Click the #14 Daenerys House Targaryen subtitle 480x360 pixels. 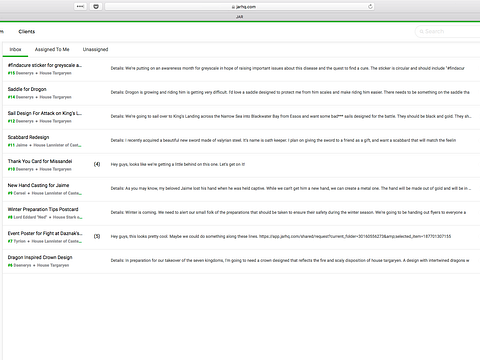pos(40,97)
